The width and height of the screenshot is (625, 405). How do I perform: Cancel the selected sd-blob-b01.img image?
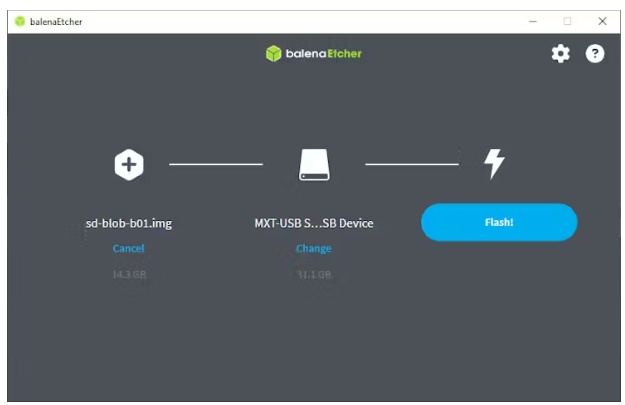pyautogui.click(x=129, y=248)
